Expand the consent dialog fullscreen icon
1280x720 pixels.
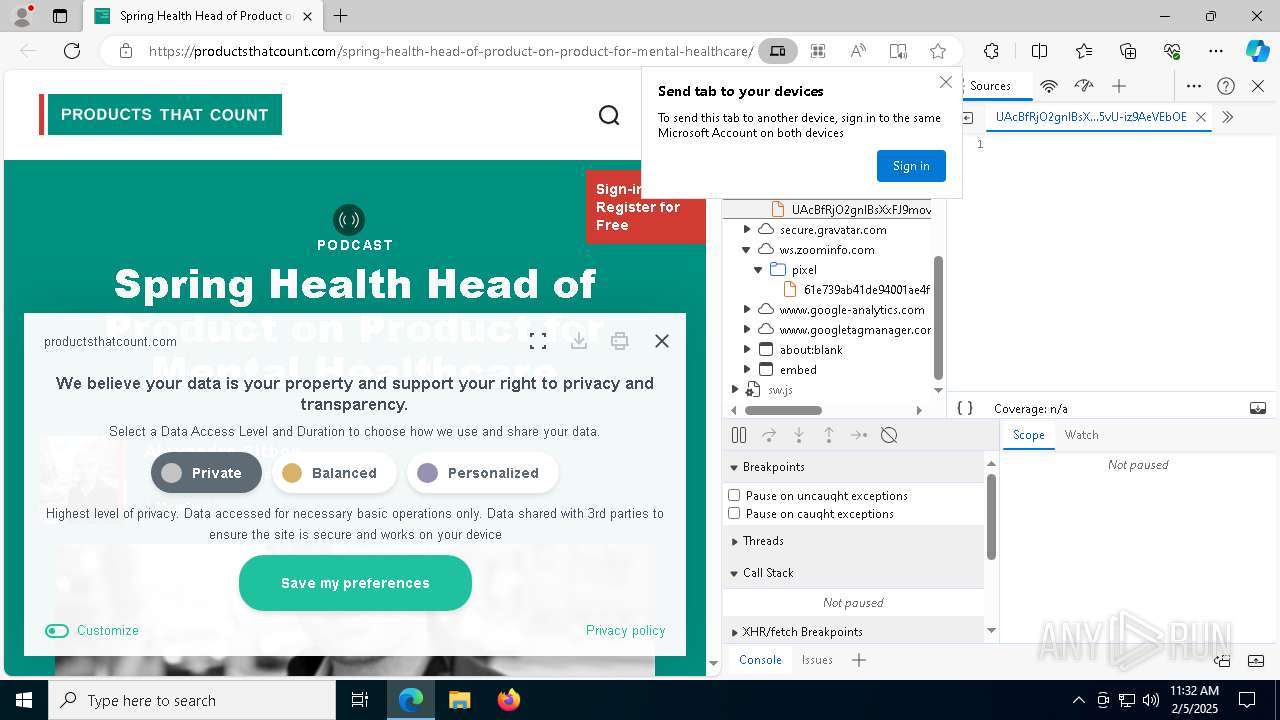click(x=538, y=342)
